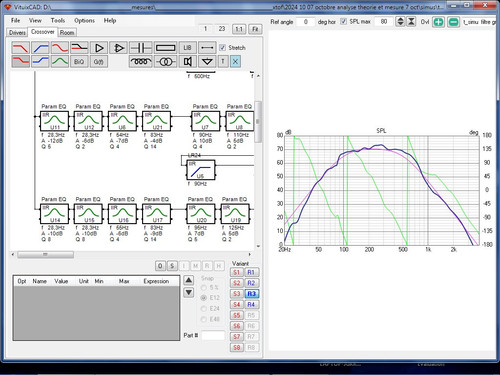Viewport: 500px width, 375px height.
Task: Select the red low-pass filter block tool
Action: [20, 48]
